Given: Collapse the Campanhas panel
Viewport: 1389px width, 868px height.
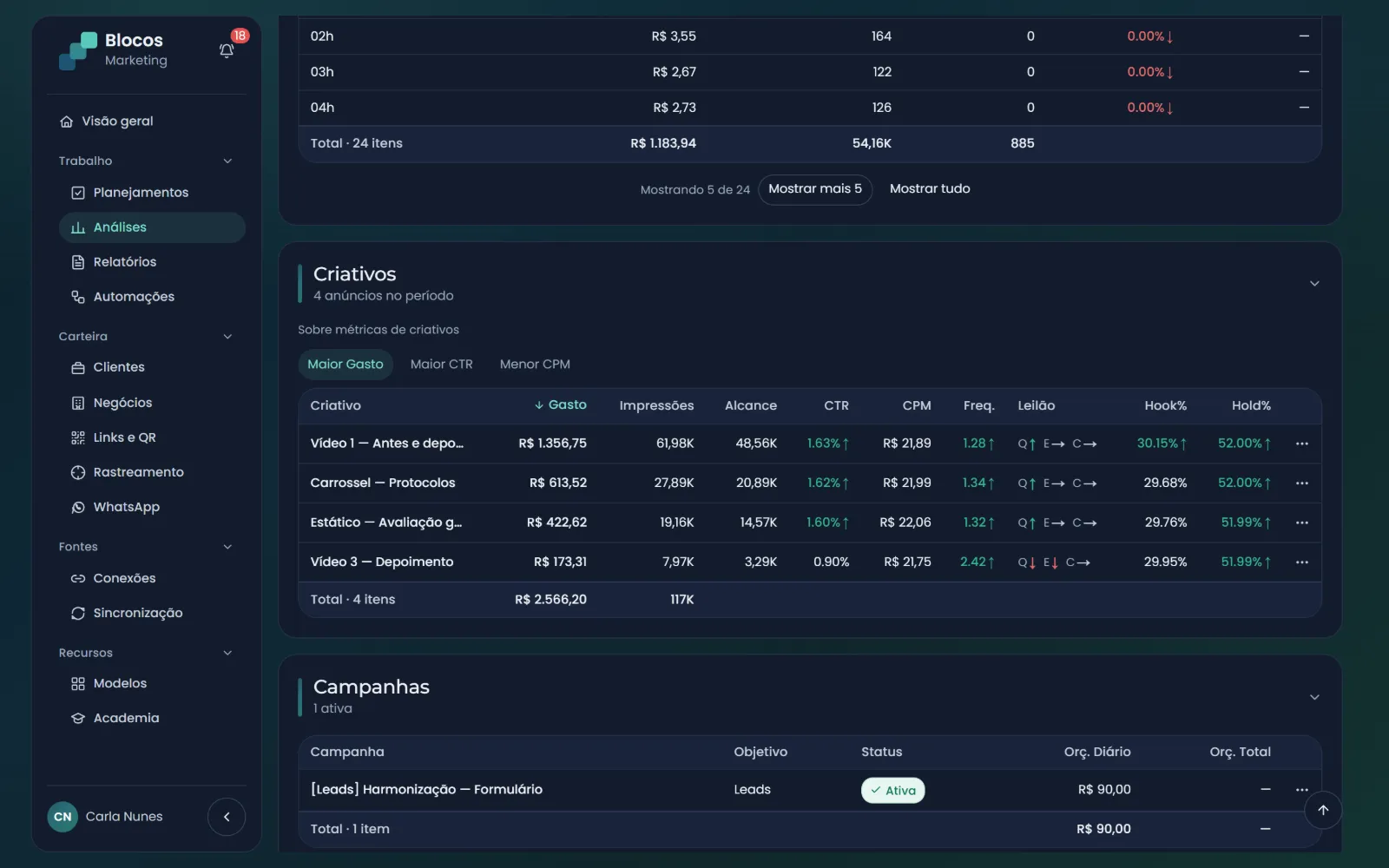Looking at the screenshot, I should [1314, 697].
